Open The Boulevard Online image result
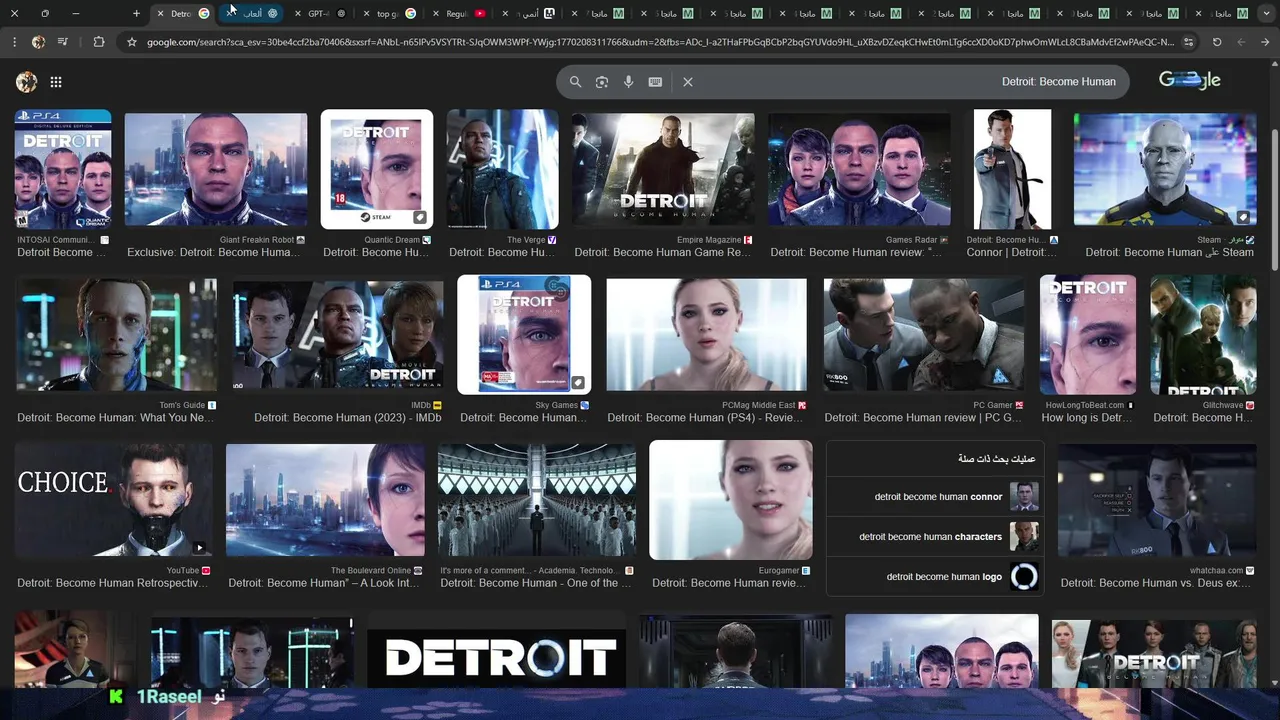Image resolution: width=1280 pixels, height=720 pixels. point(325,500)
